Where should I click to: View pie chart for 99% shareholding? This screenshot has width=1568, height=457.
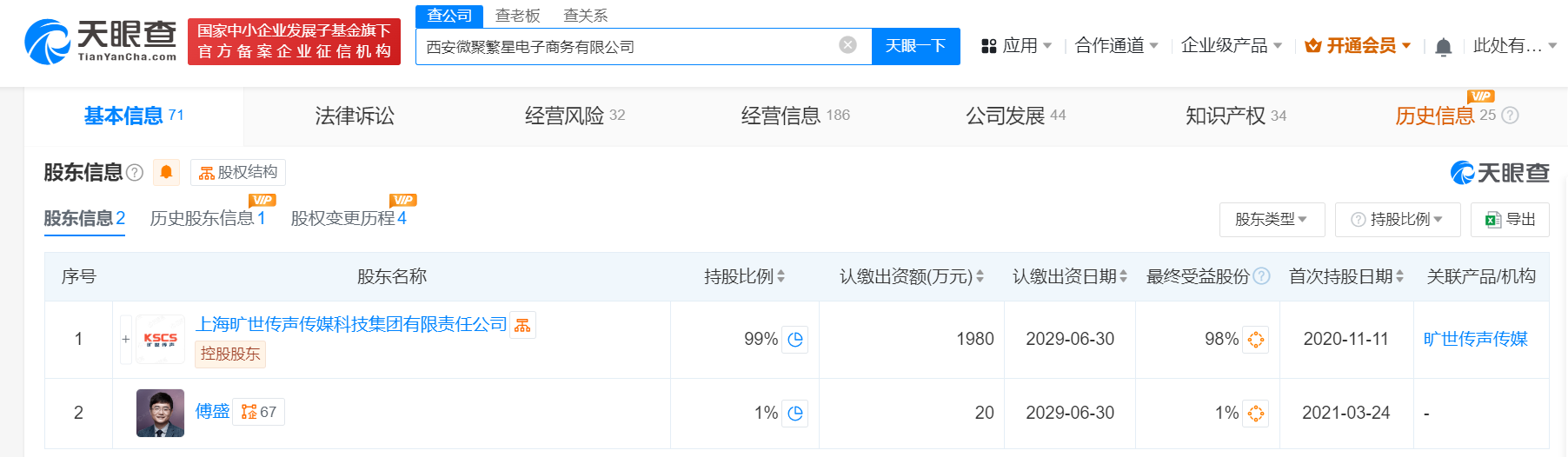click(x=795, y=340)
